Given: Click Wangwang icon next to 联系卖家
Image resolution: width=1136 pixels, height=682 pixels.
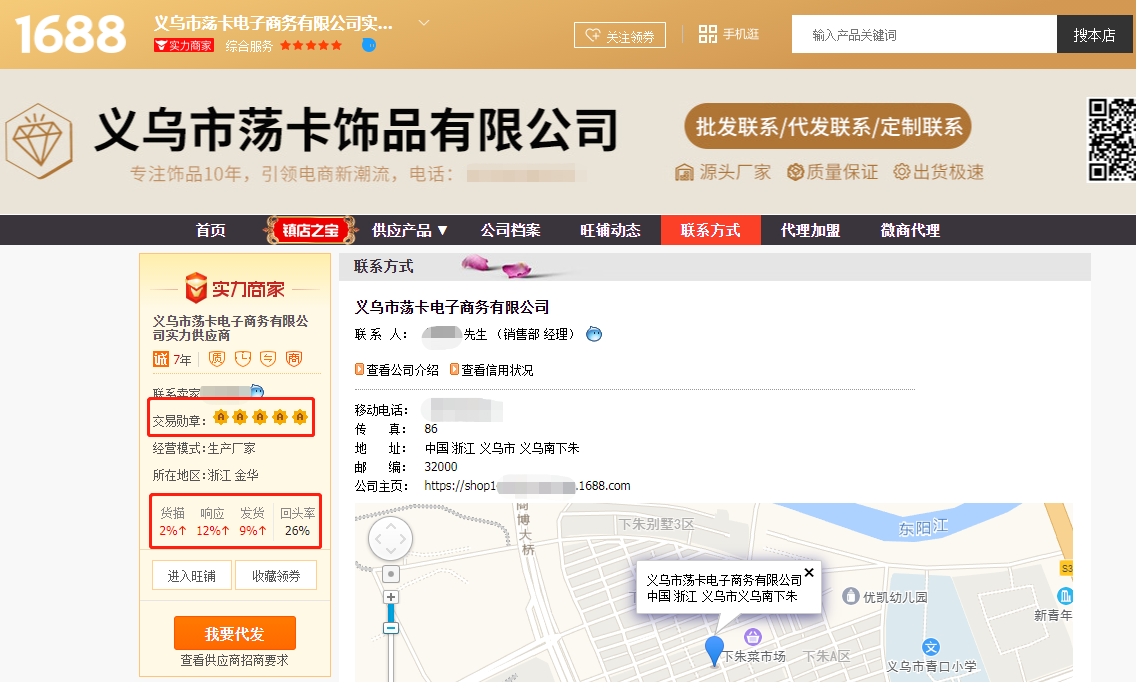Looking at the screenshot, I should point(256,391).
